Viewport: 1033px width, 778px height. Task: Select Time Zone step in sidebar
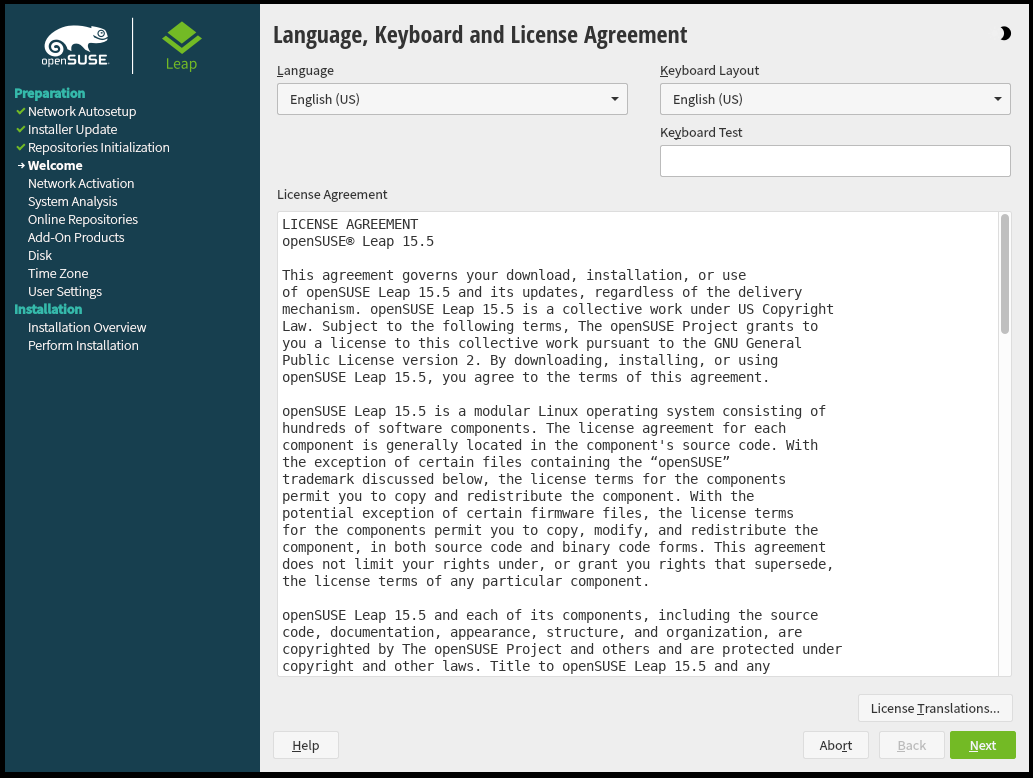click(x=58, y=274)
